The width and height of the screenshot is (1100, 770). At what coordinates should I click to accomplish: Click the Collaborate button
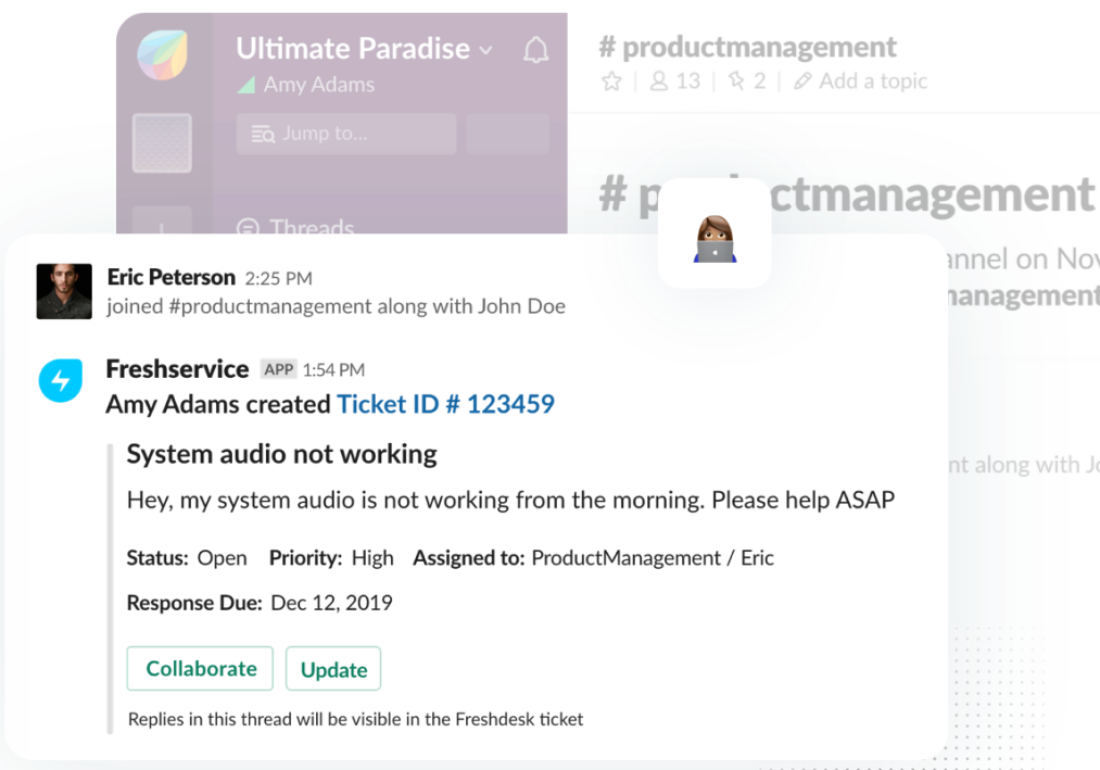pyautogui.click(x=199, y=668)
